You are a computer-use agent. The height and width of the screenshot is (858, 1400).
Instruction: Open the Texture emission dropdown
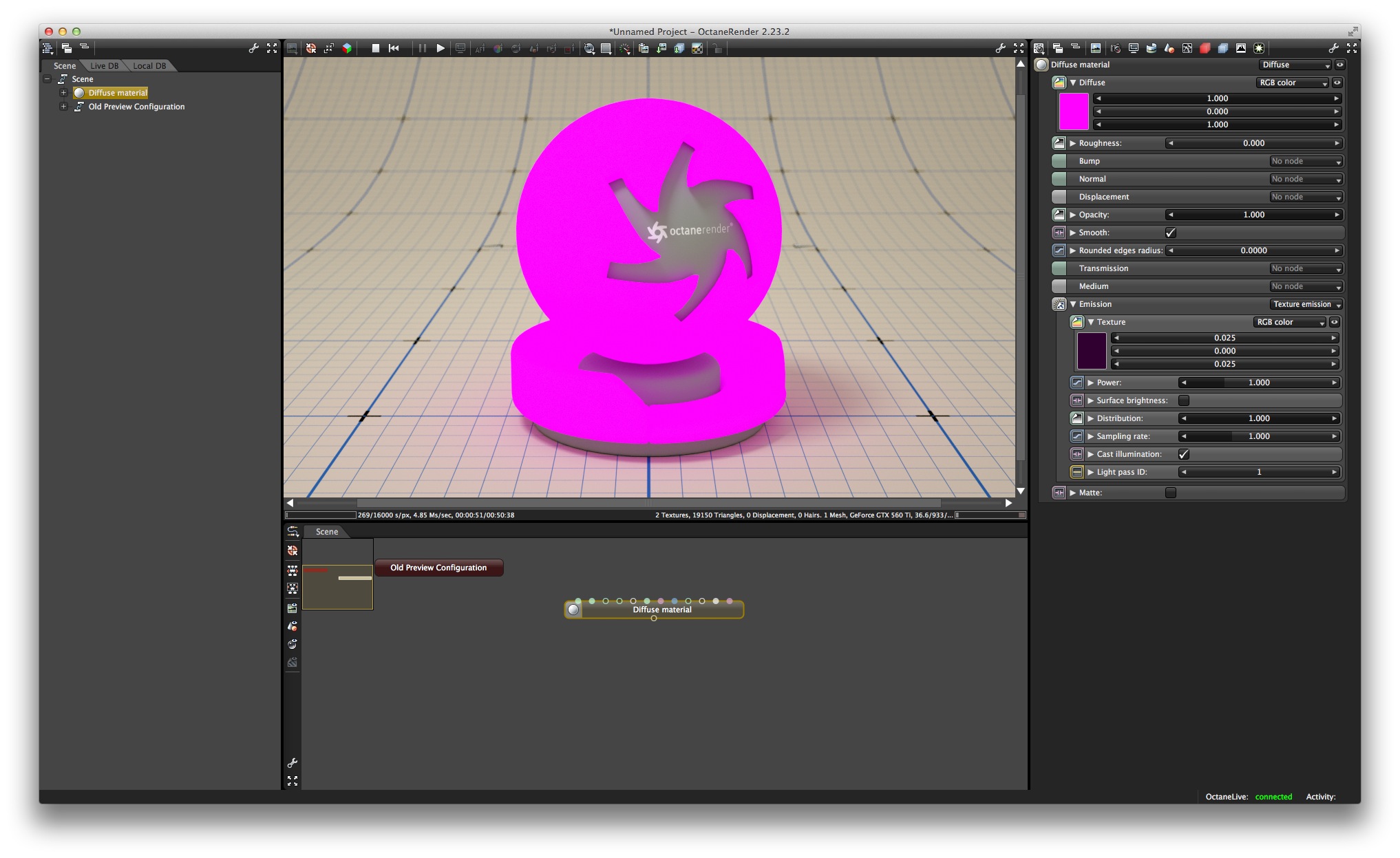1306,304
